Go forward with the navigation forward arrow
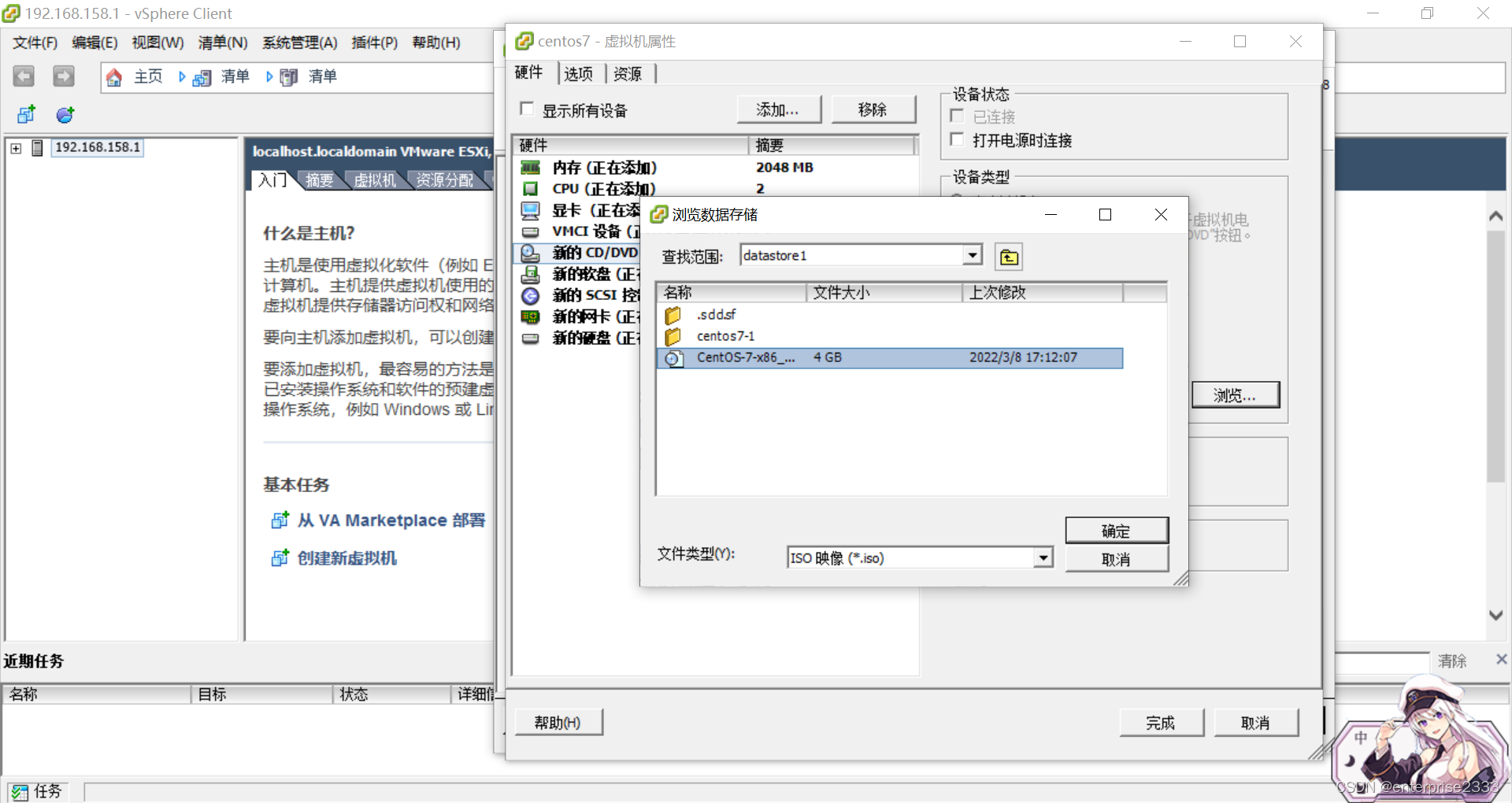Image resolution: width=1512 pixels, height=803 pixels. click(x=64, y=76)
